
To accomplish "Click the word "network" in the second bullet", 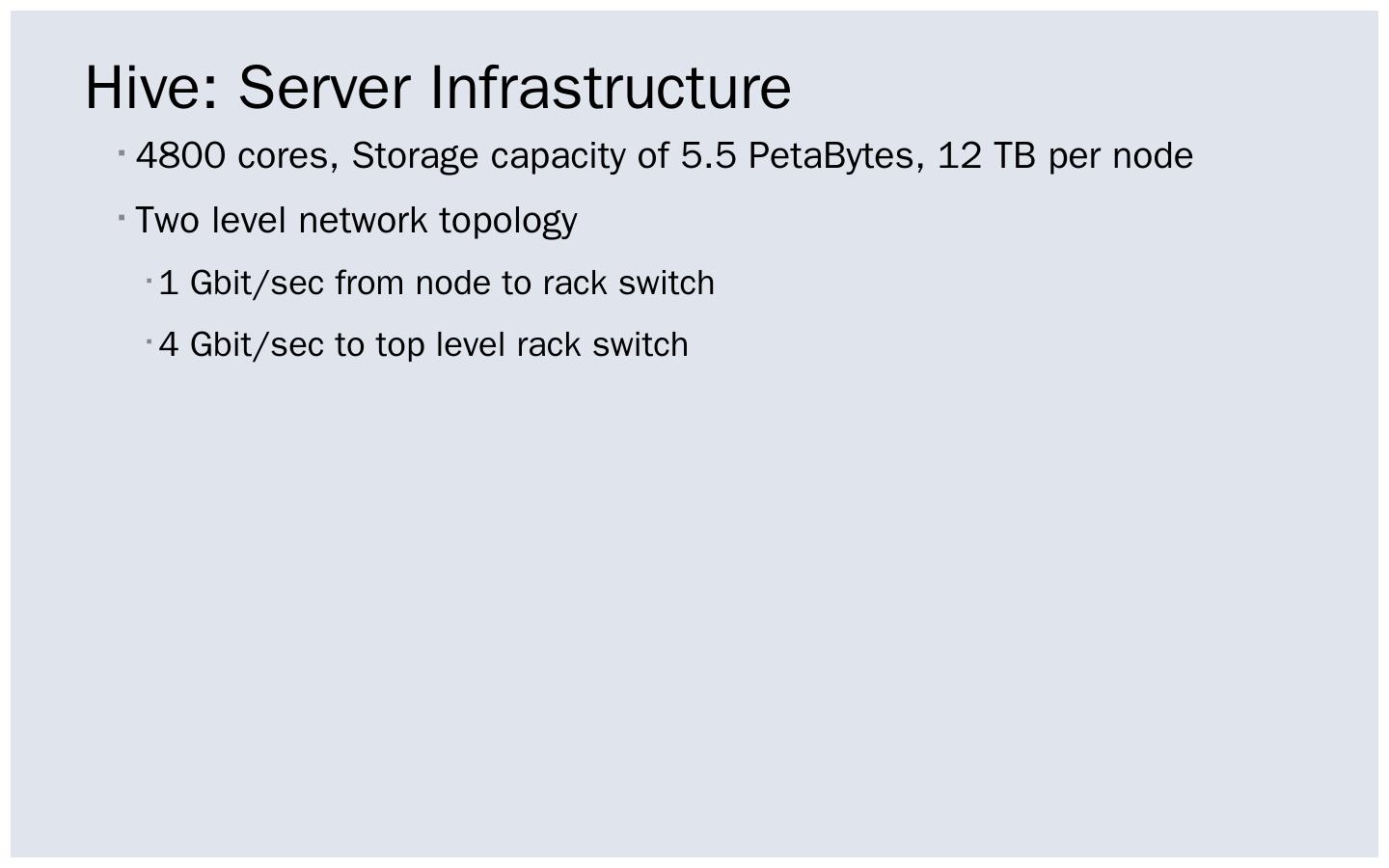I will click(363, 220).
